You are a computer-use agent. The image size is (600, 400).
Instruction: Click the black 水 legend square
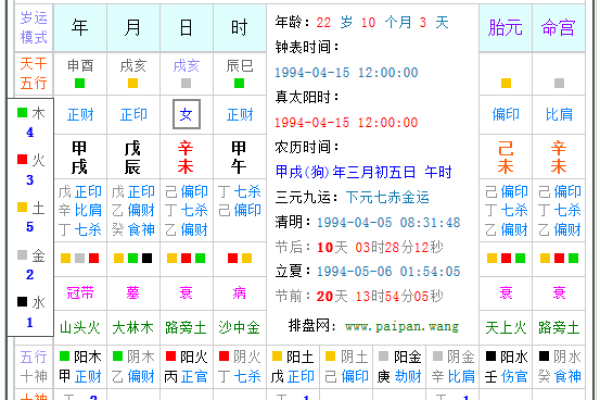tap(22, 302)
